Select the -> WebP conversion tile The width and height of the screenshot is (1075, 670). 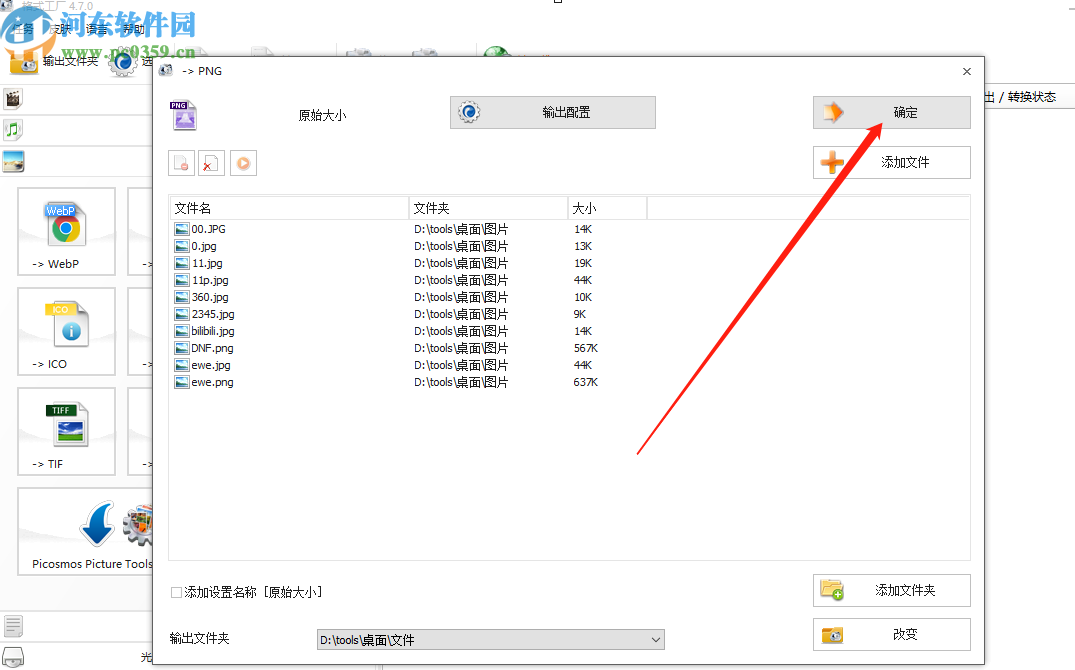(66, 231)
